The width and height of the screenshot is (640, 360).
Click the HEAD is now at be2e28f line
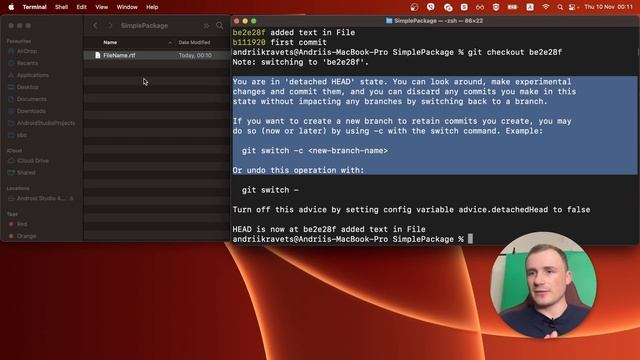329,229
